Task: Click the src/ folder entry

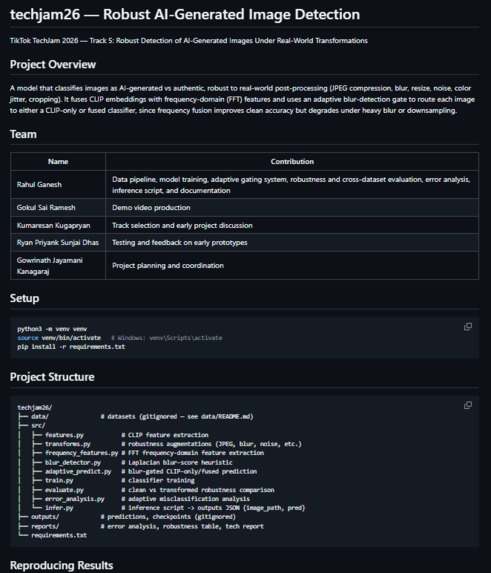Action: point(38,425)
